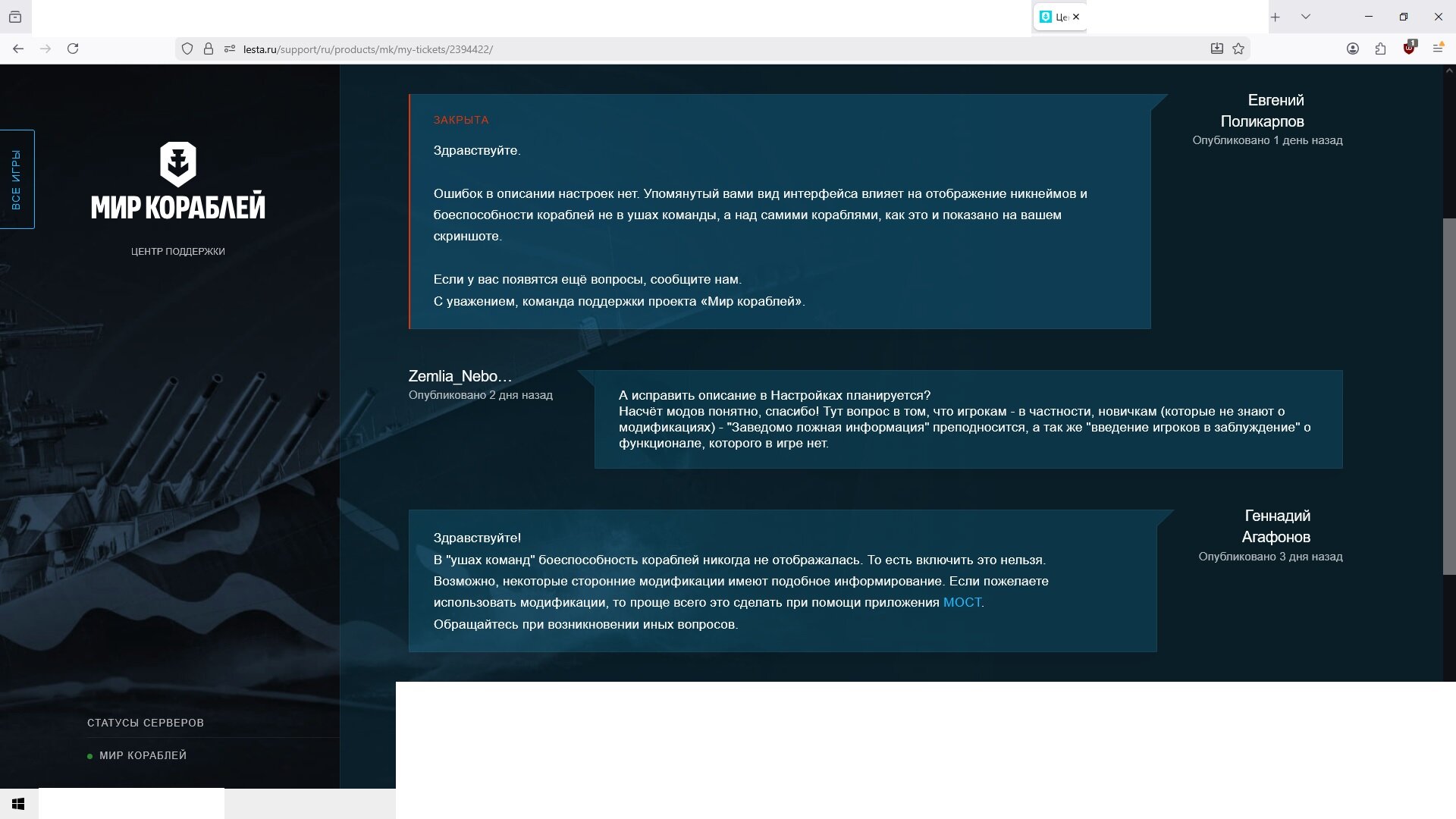Open the uBlock Origin extension icon
The height and width of the screenshot is (819, 1456).
(1409, 49)
